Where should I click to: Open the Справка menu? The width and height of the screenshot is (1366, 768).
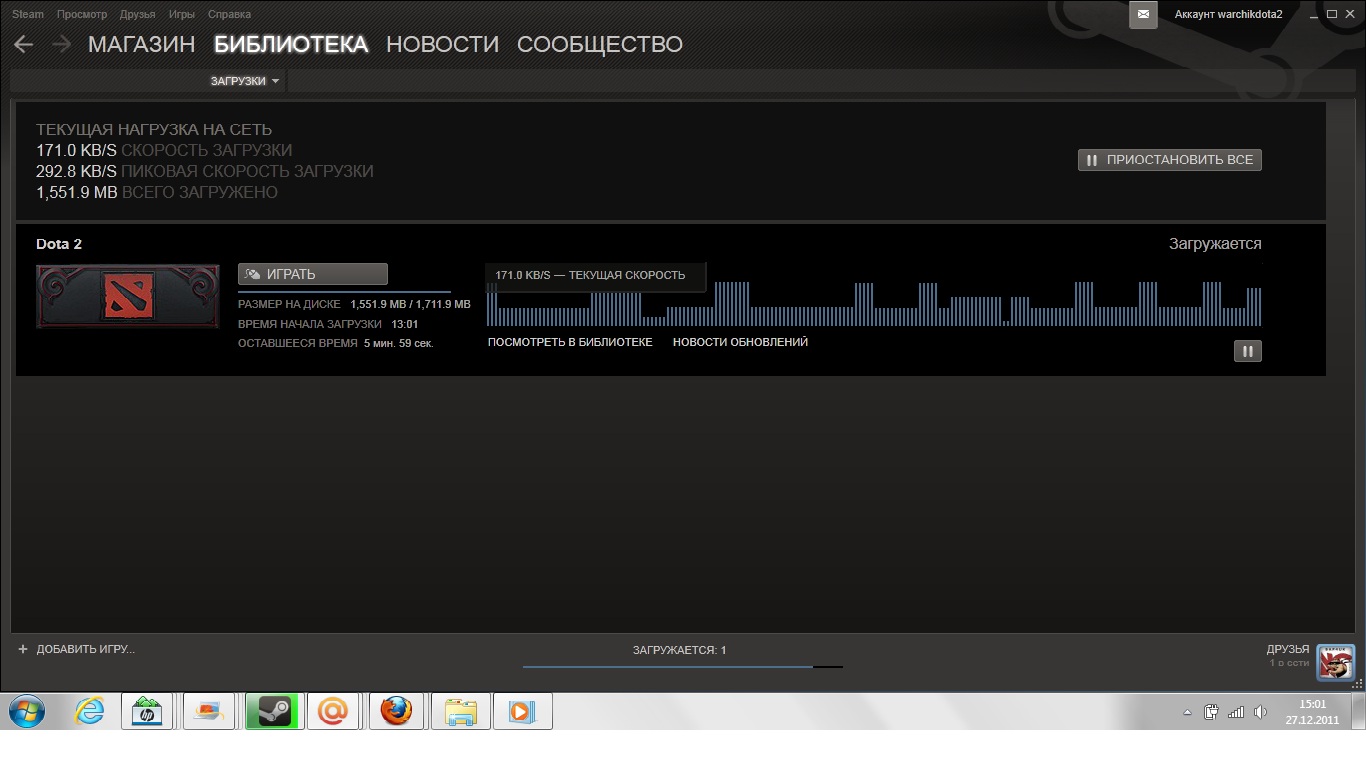[230, 15]
